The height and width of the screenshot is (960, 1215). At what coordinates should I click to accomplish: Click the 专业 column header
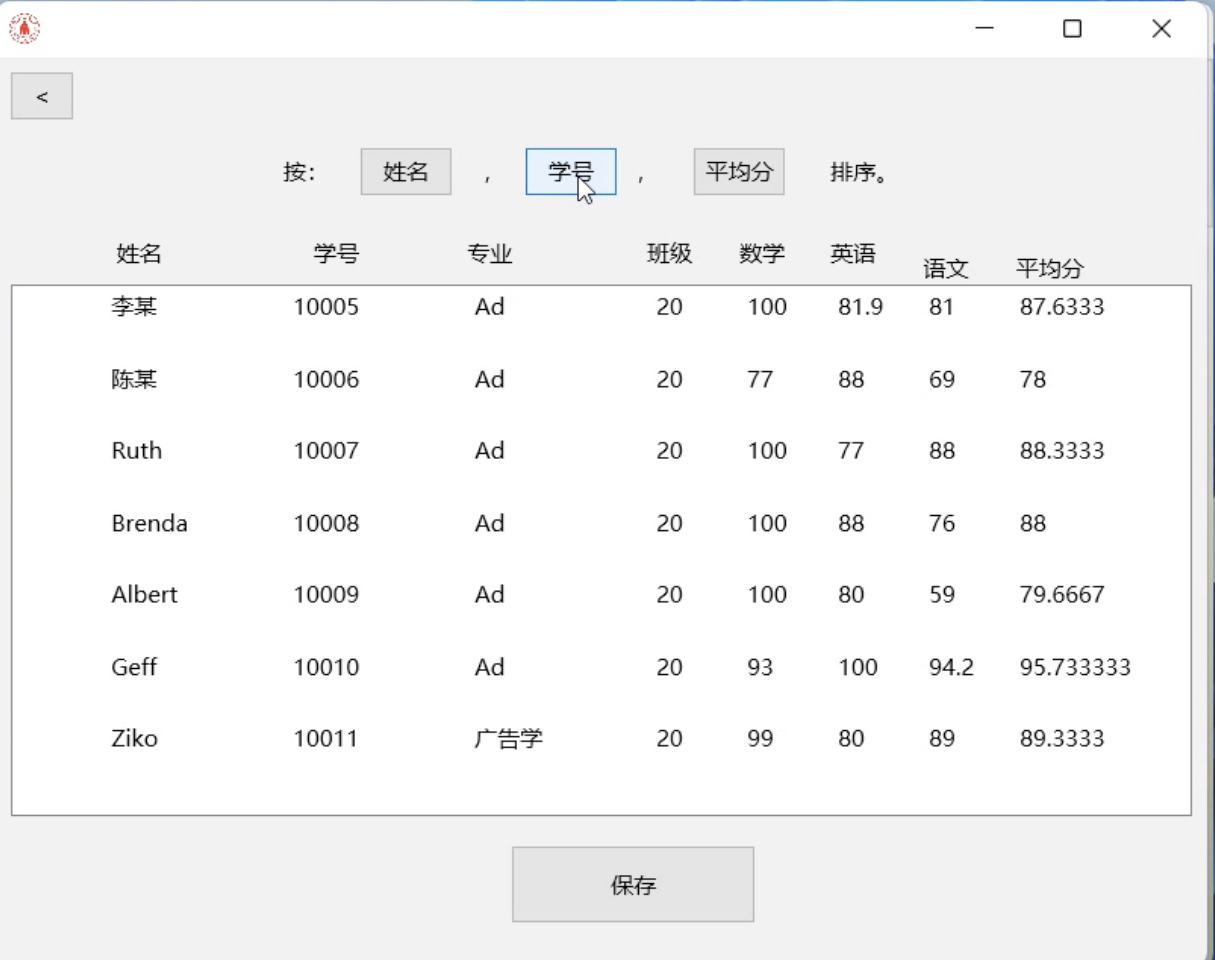point(490,254)
